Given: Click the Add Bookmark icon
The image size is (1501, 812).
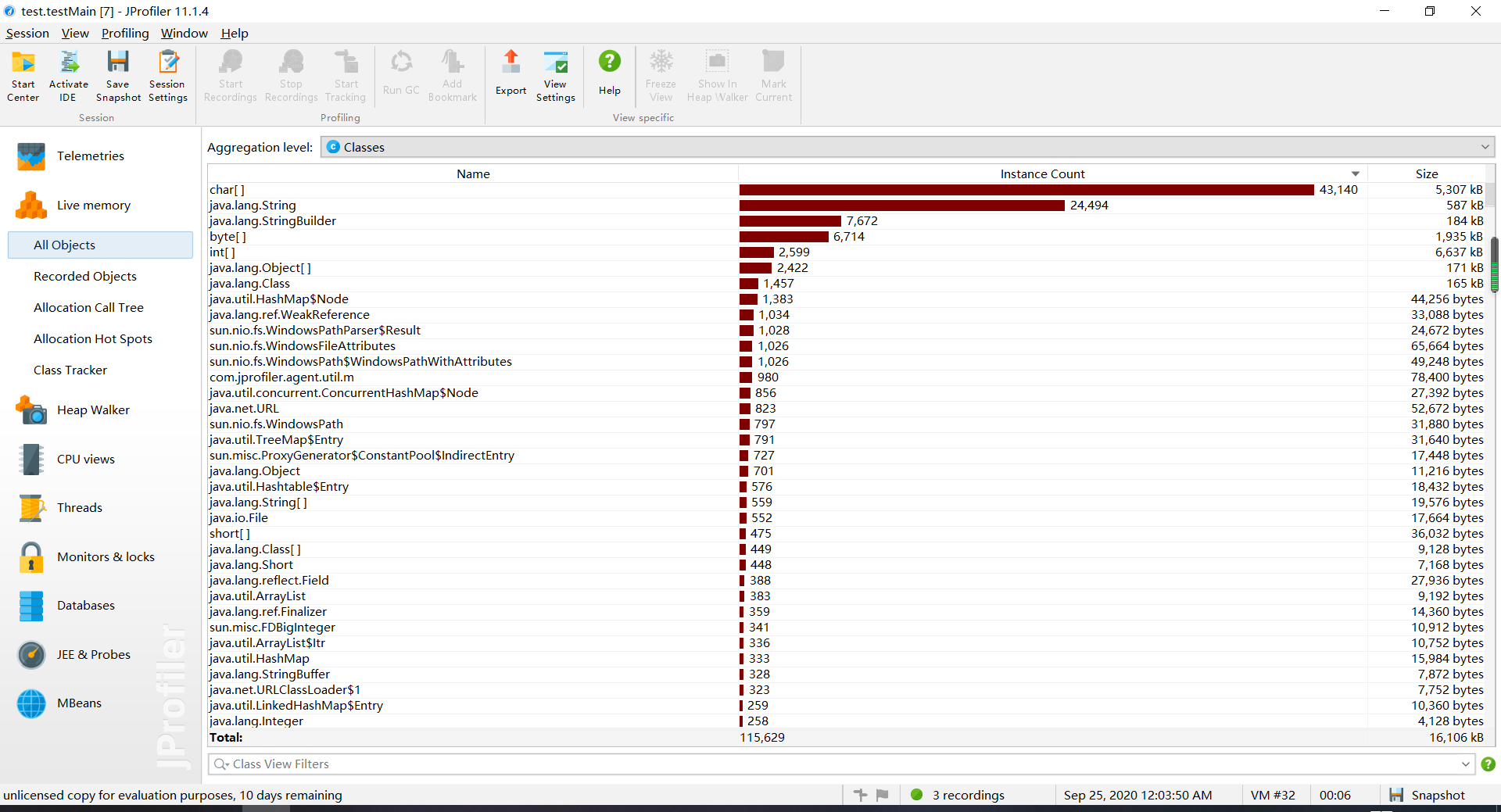Looking at the screenshot, I should click(x=452, y=76).
